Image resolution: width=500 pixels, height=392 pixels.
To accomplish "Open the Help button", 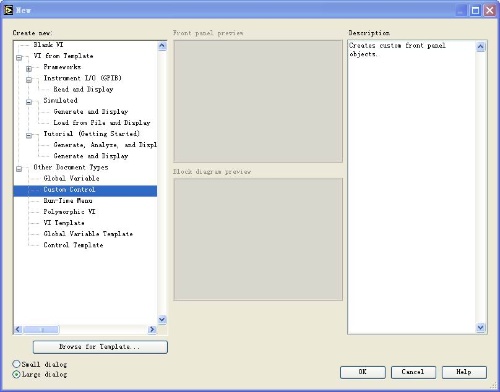I will [x=464, y=372].
